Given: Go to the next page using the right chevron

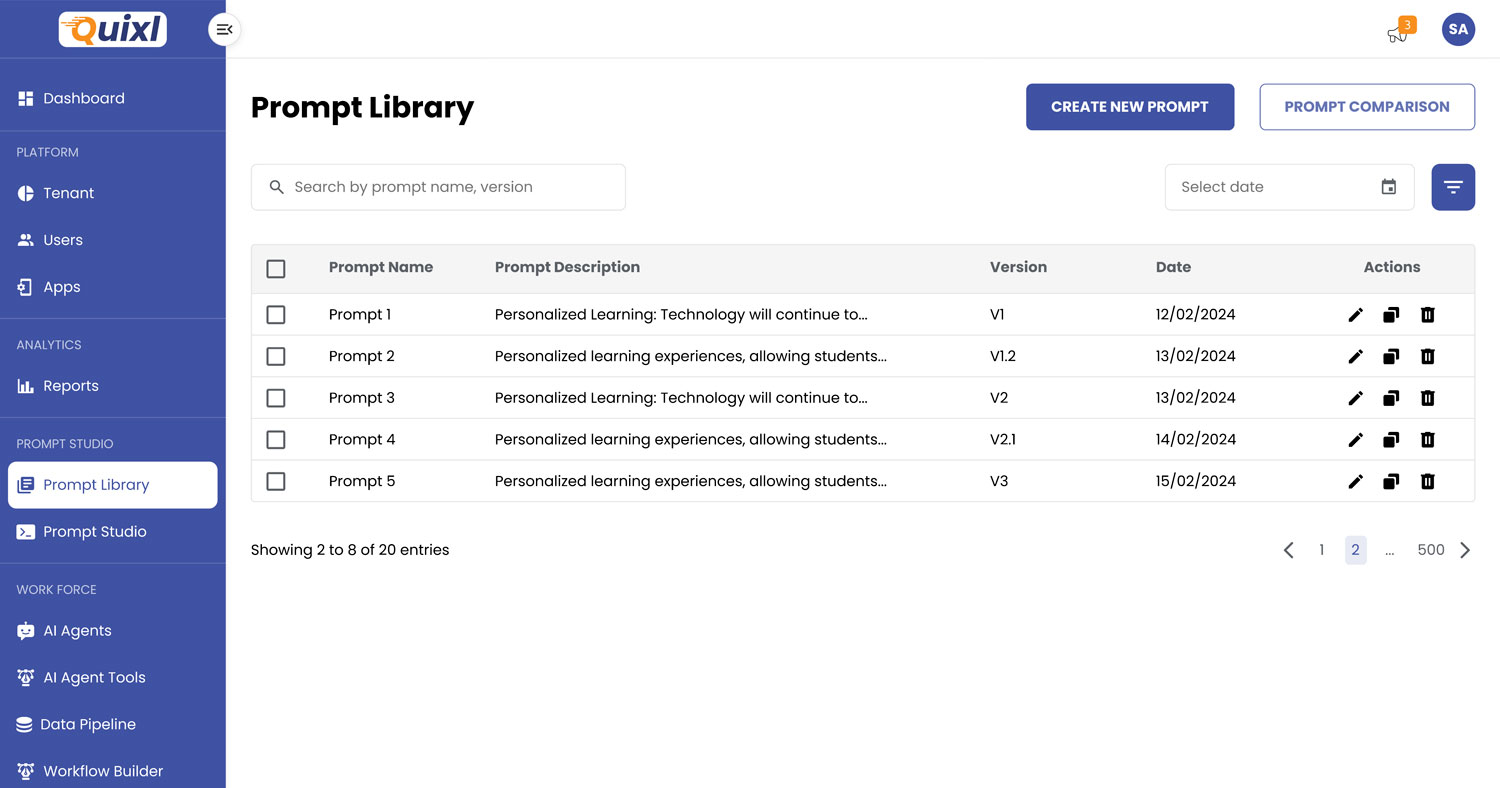Looking at the screenshot, I should click(1465, 550).
